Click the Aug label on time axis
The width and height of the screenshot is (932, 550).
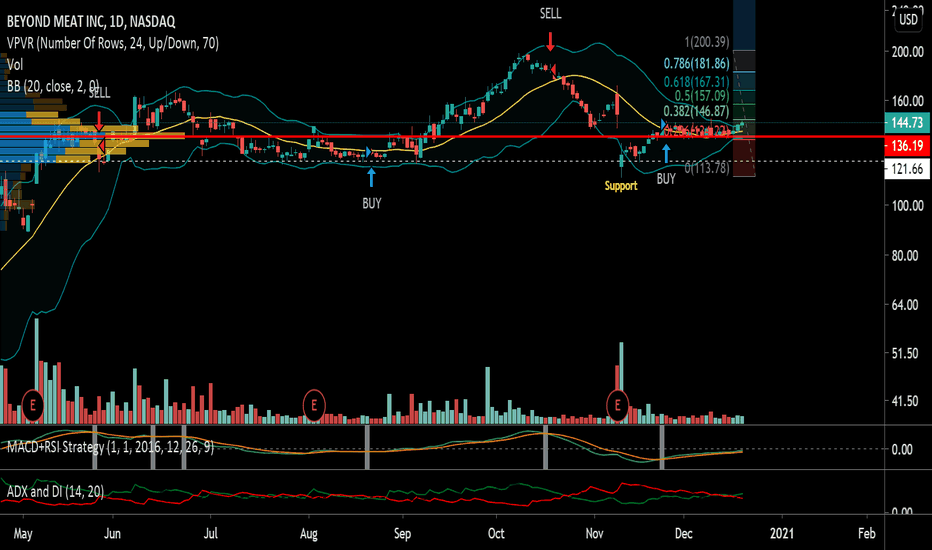pyautogui.click(x=308, y=533)
